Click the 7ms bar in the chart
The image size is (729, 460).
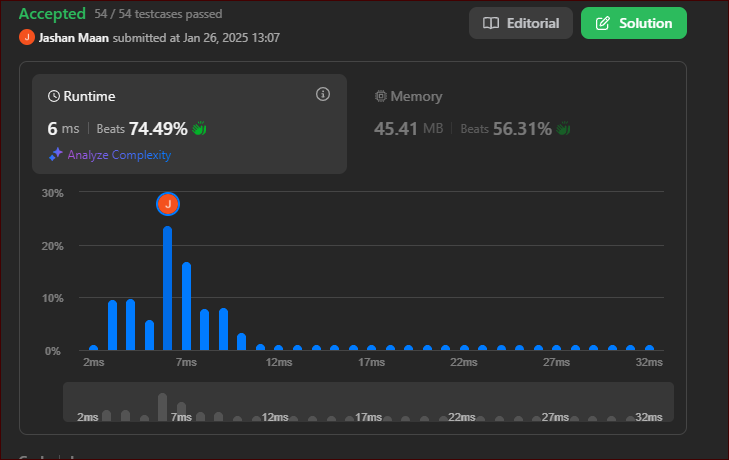186,306
